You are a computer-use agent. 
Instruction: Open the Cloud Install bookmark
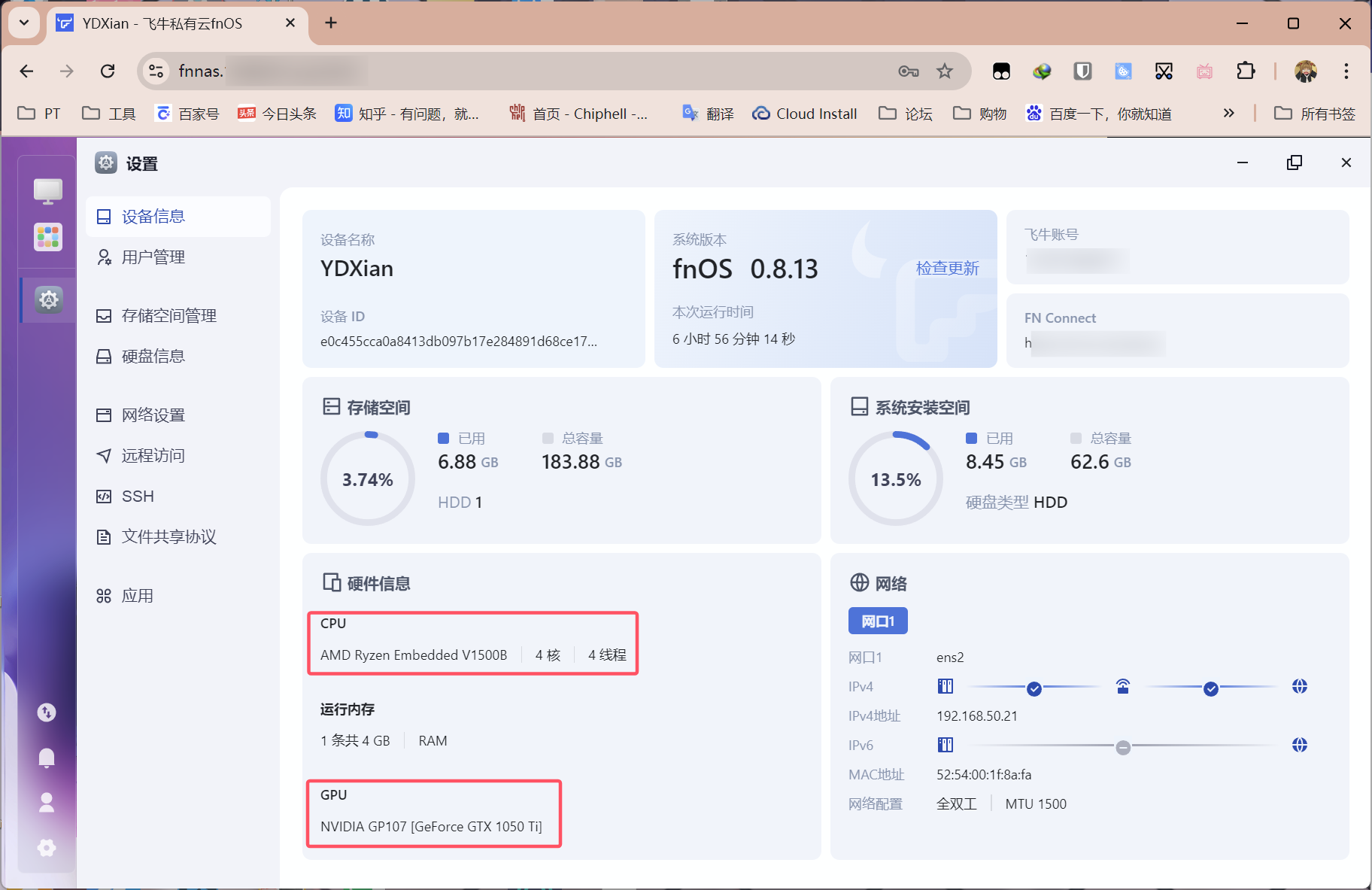[804, 114]
